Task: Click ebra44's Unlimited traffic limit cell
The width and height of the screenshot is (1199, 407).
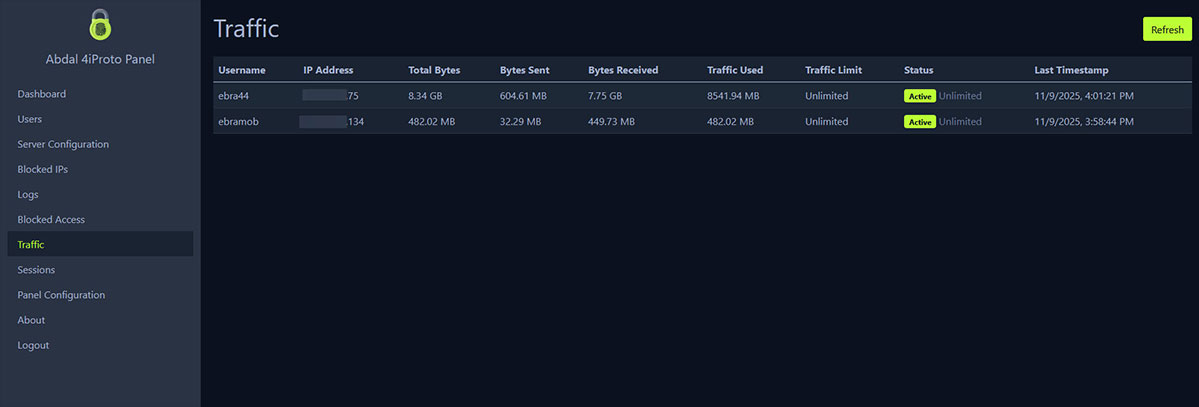Action: 827,96
